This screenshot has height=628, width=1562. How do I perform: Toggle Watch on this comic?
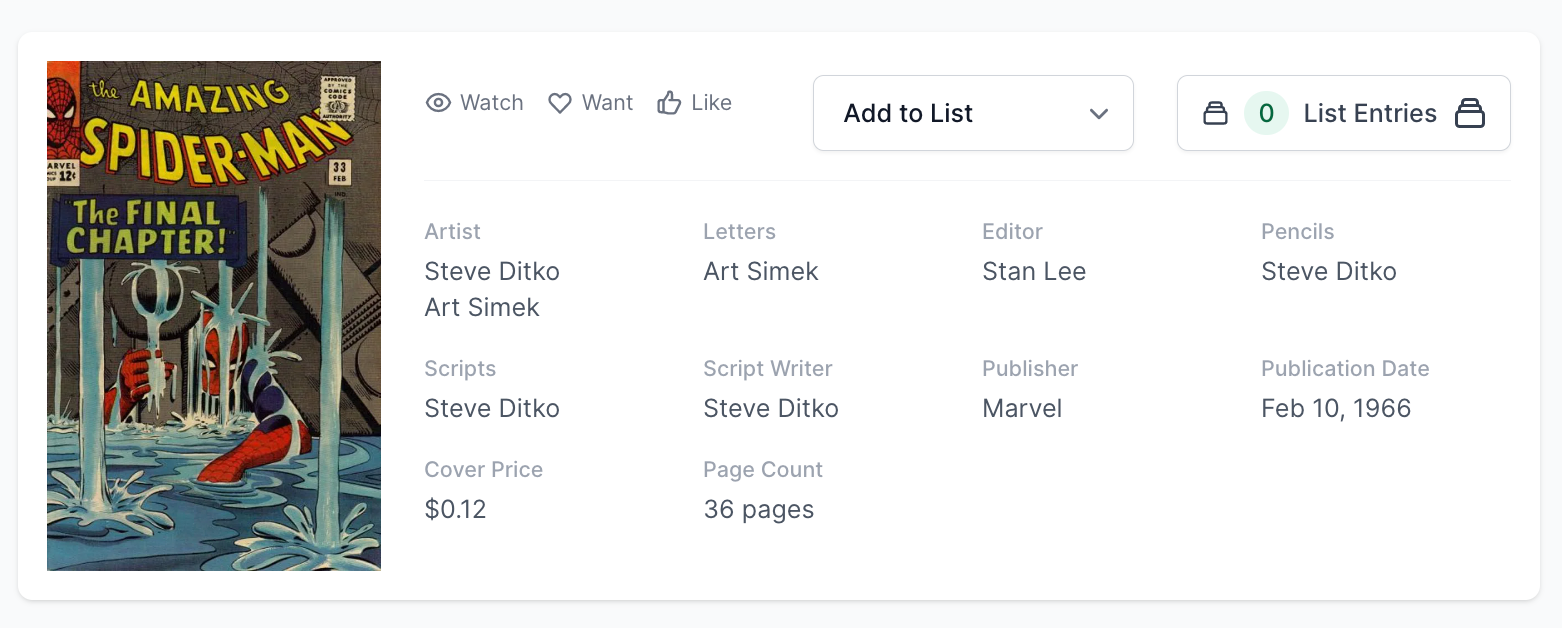[475, 103]
